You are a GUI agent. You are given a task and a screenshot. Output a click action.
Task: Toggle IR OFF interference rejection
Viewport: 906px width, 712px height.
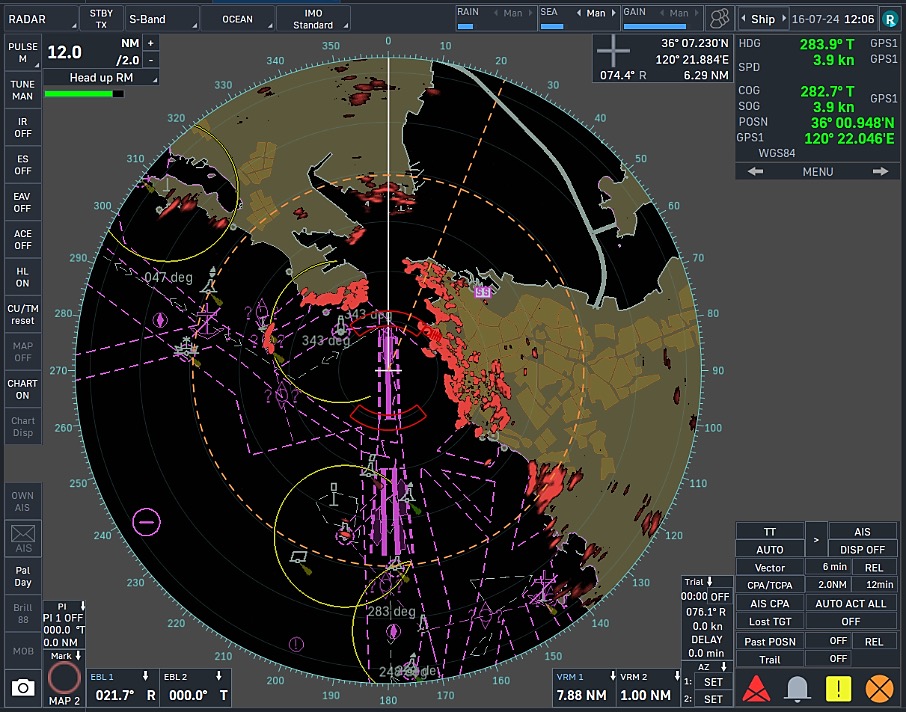point(22,127)
